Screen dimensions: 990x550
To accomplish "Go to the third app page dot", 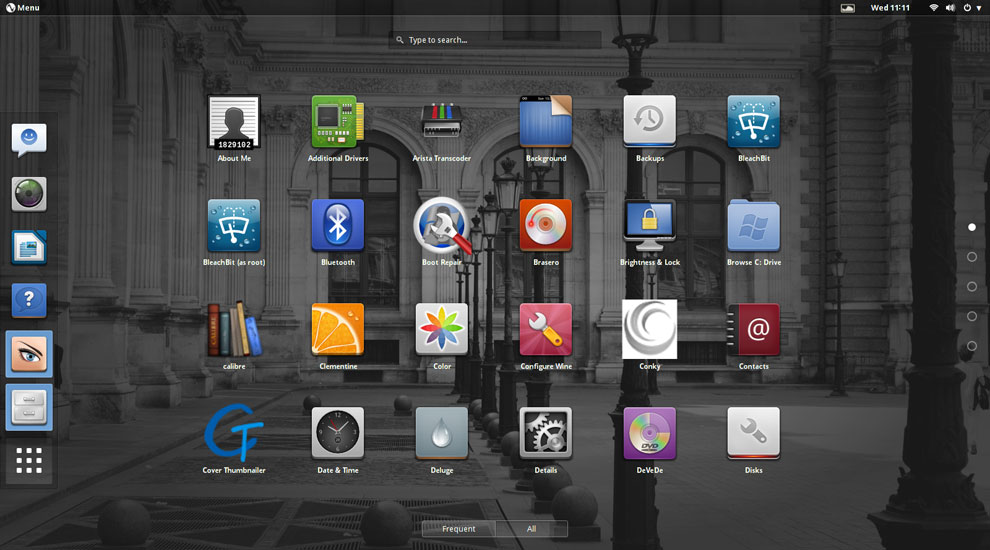I will [x=972, y=286].
